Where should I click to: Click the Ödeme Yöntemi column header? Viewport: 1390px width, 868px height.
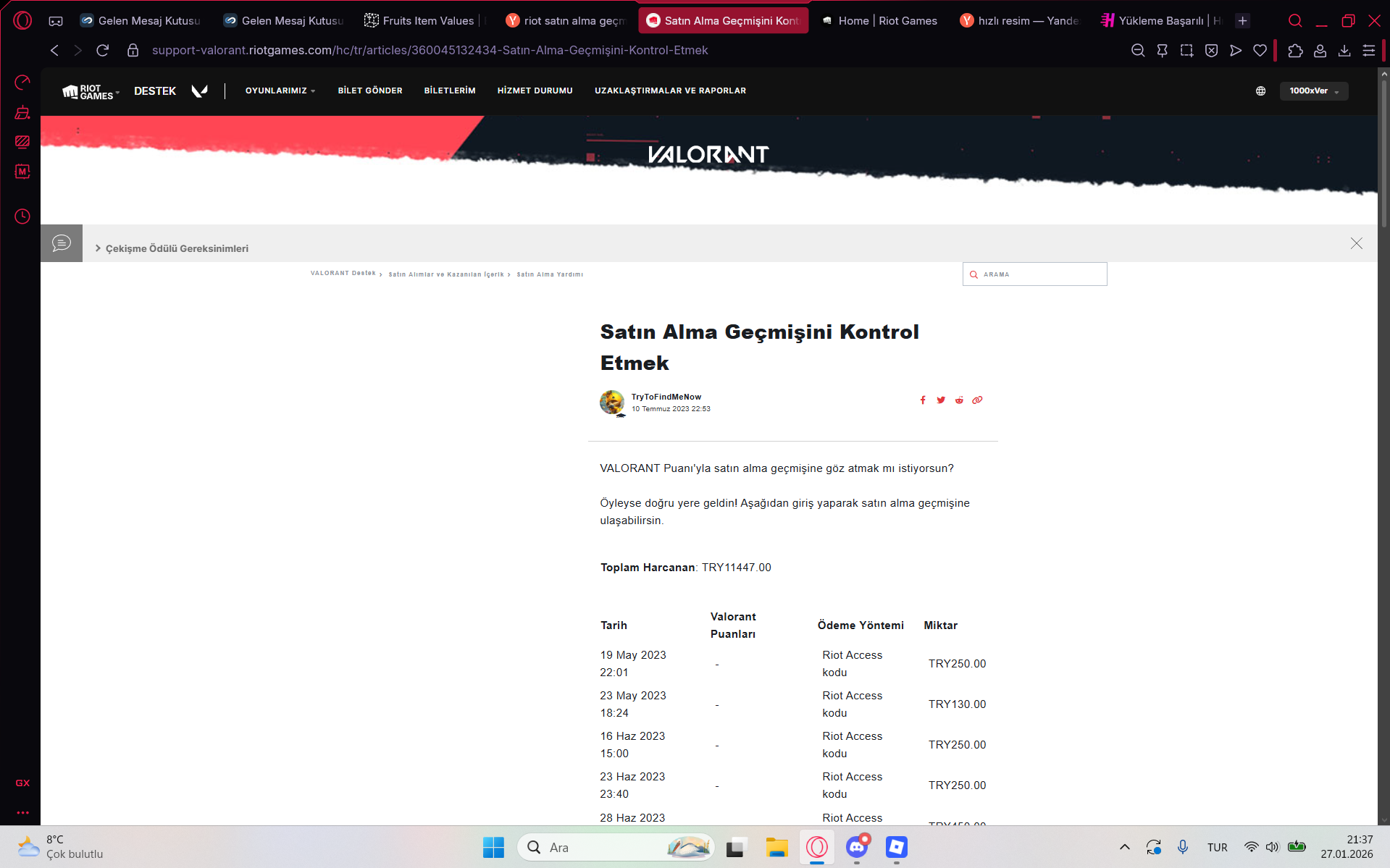(861, 625)
